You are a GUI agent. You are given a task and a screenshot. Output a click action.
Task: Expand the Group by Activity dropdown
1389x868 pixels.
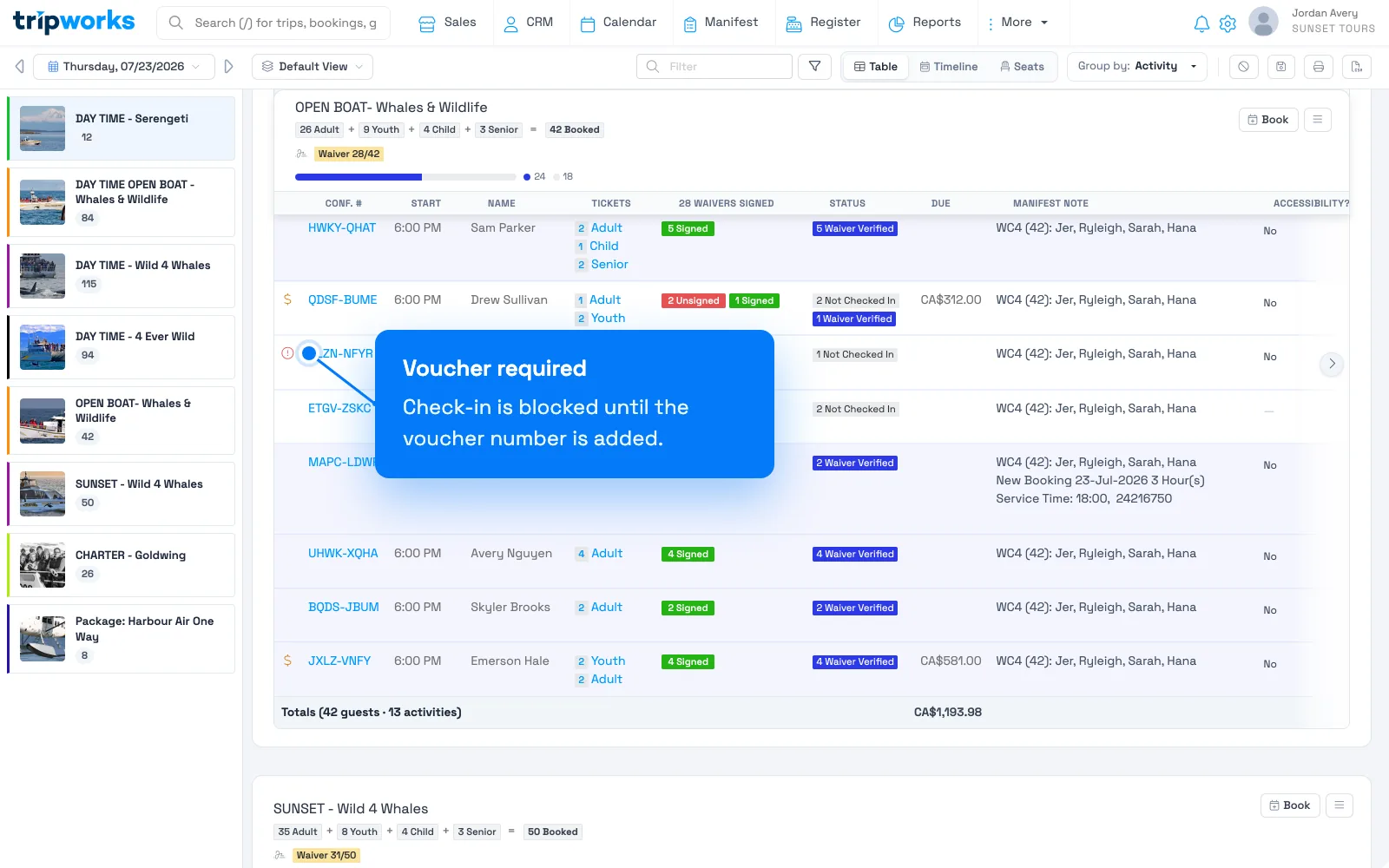coord(1137,66)
